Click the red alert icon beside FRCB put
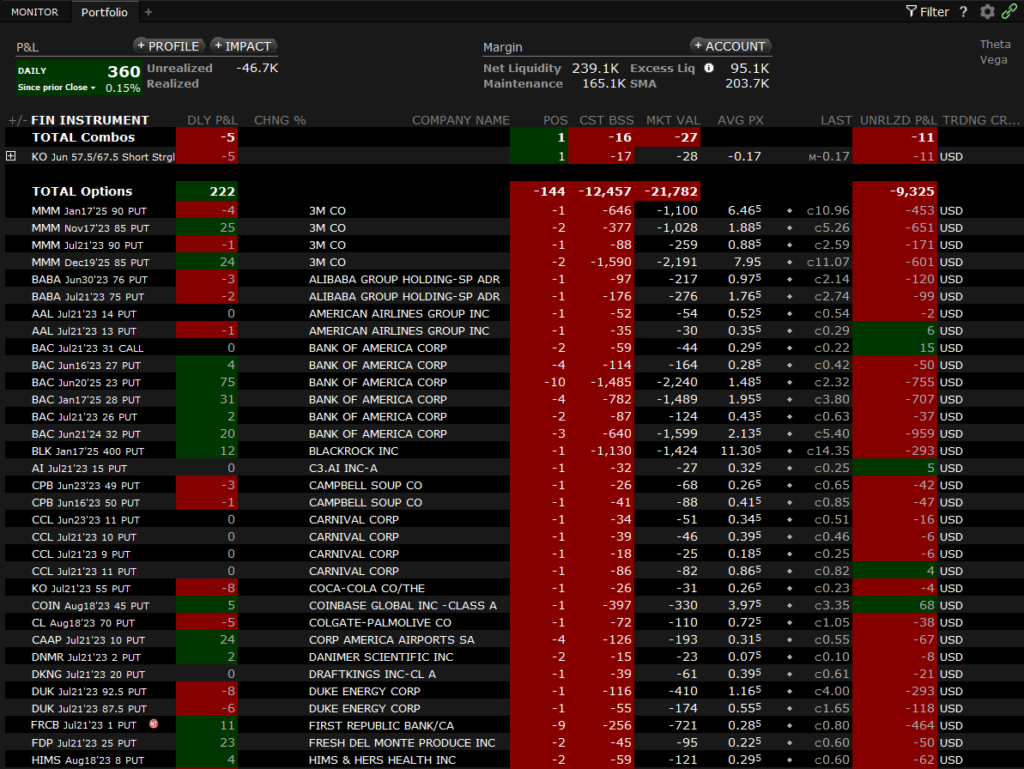The image size is (1024, 769). click(x=154, y=725)
